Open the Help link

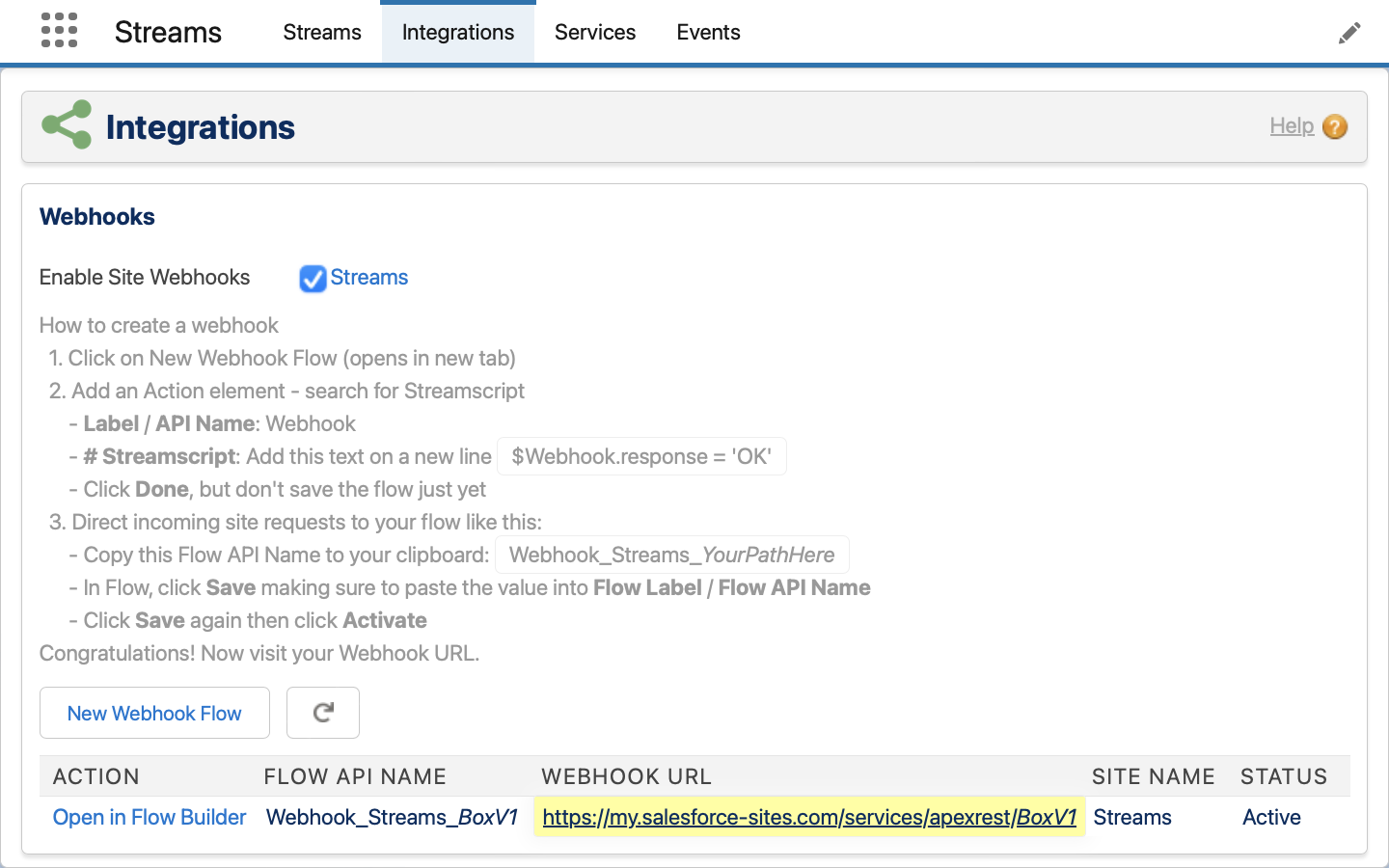tap(1292, 125)
